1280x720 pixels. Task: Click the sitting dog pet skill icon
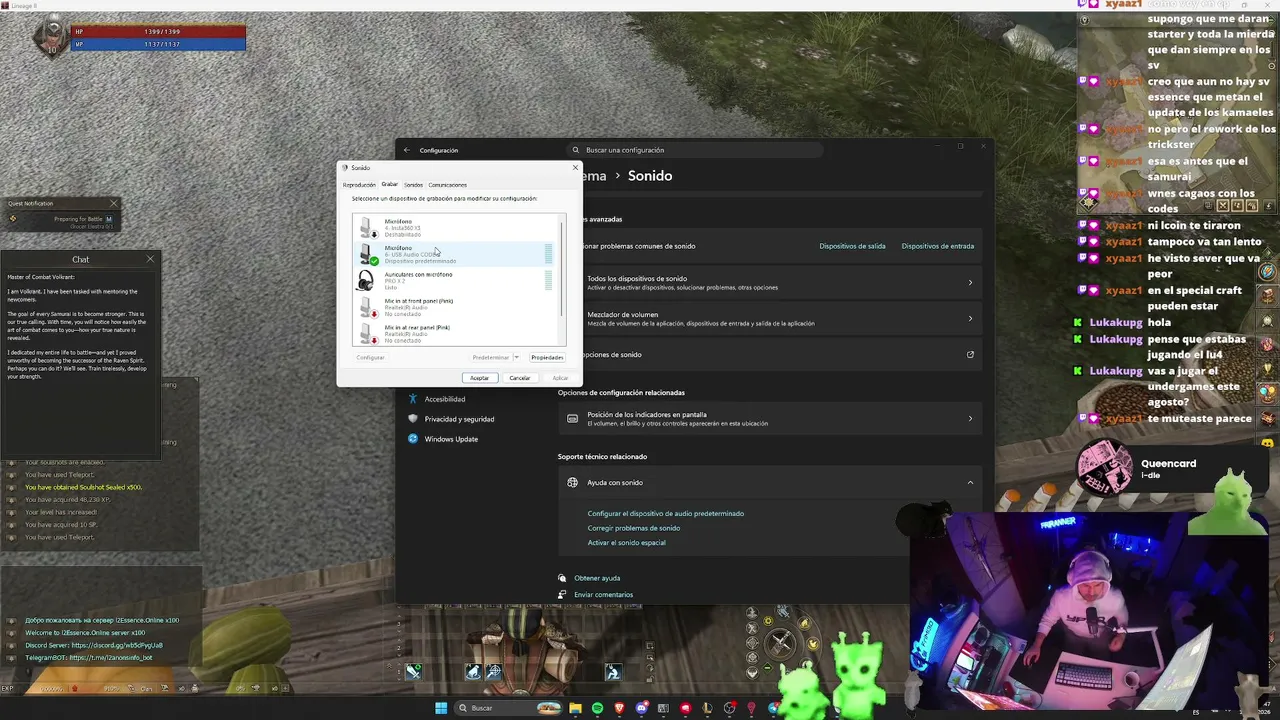(473, 671)
